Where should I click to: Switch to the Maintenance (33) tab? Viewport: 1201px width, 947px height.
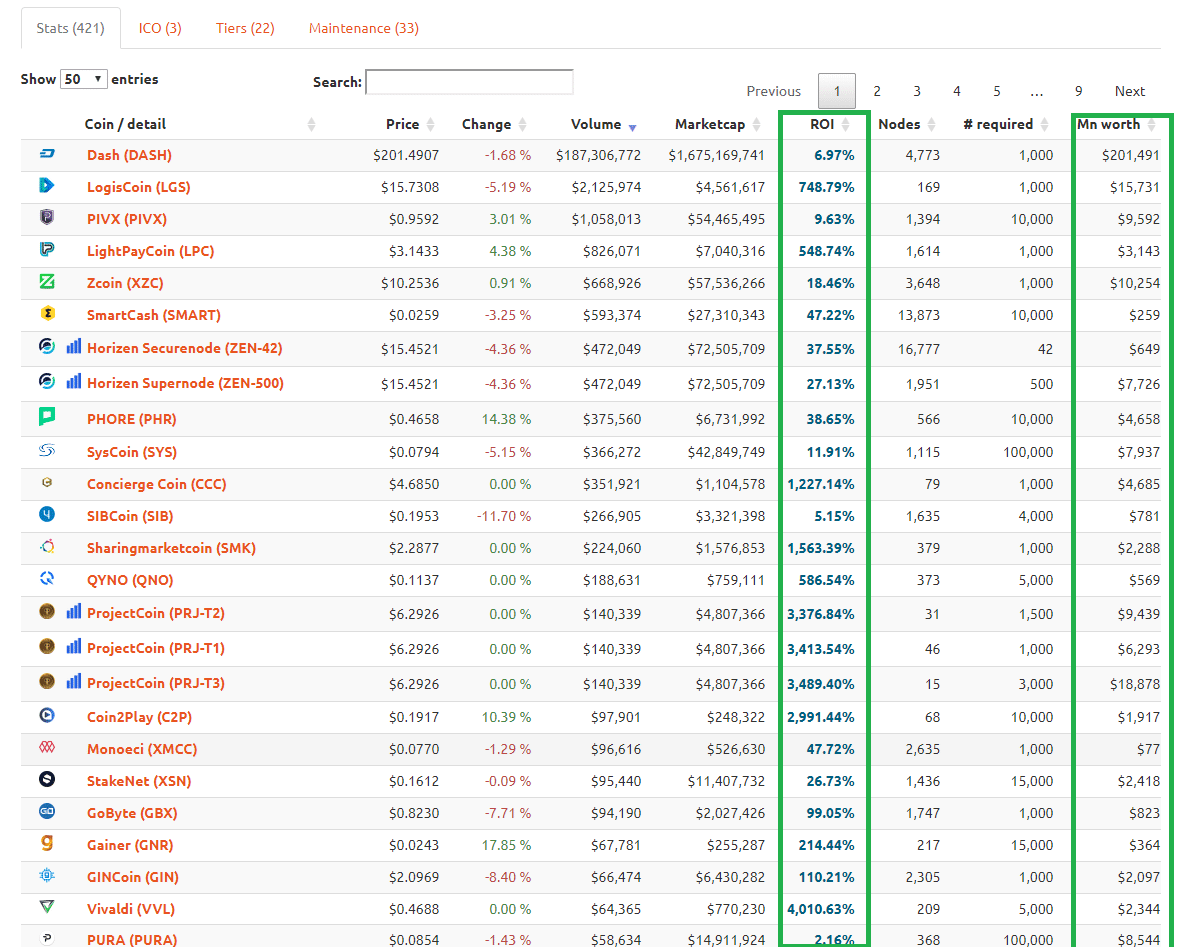point(364,28)
